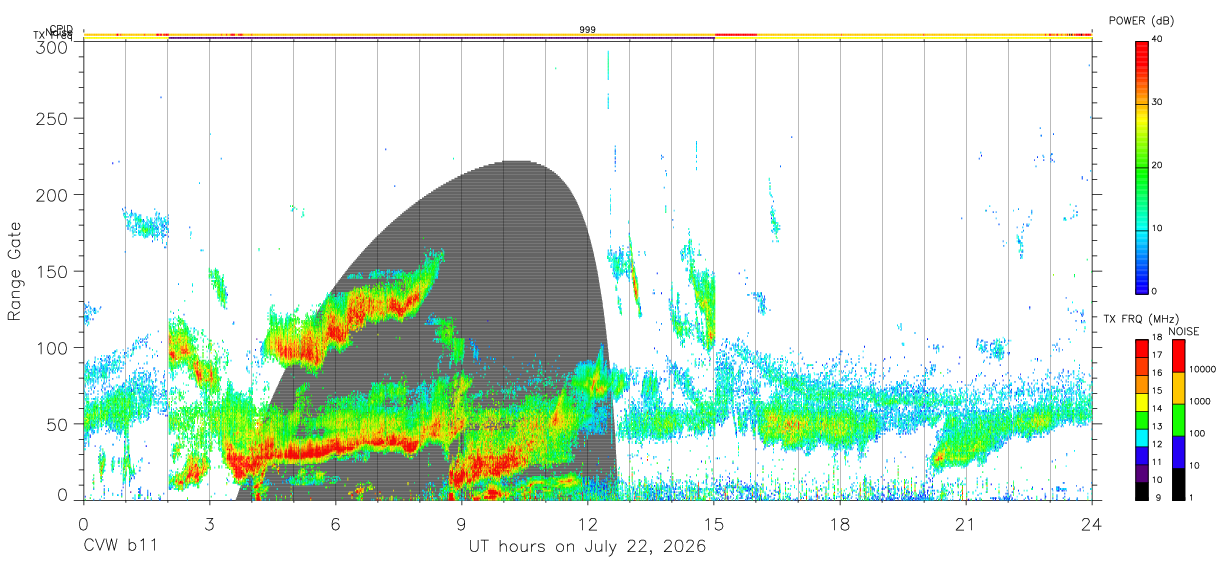The width and height of the screenshot is (1228, 567).
Task: Click the '30' label on the power scale
Action: pyautogui.click(x=1157, y=102)
